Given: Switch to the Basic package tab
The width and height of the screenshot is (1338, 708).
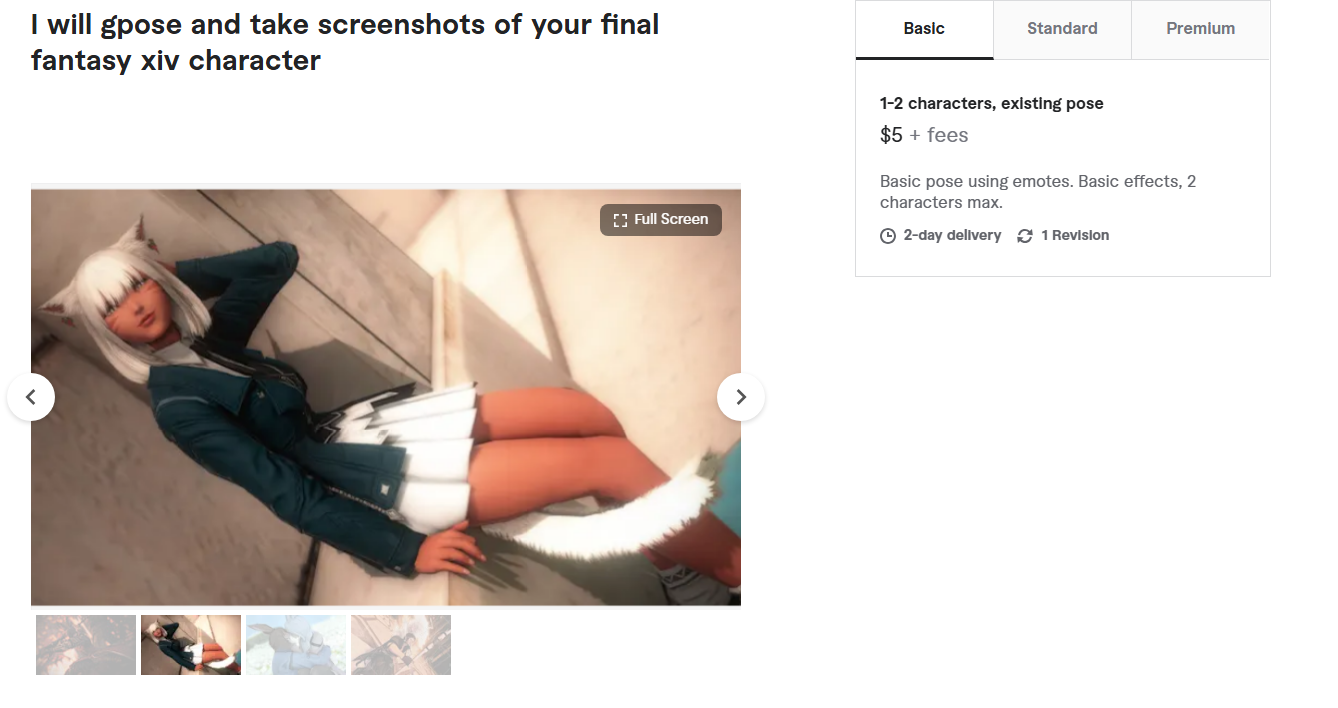Looking at the screenshot, I should click(x=924, y=29).
